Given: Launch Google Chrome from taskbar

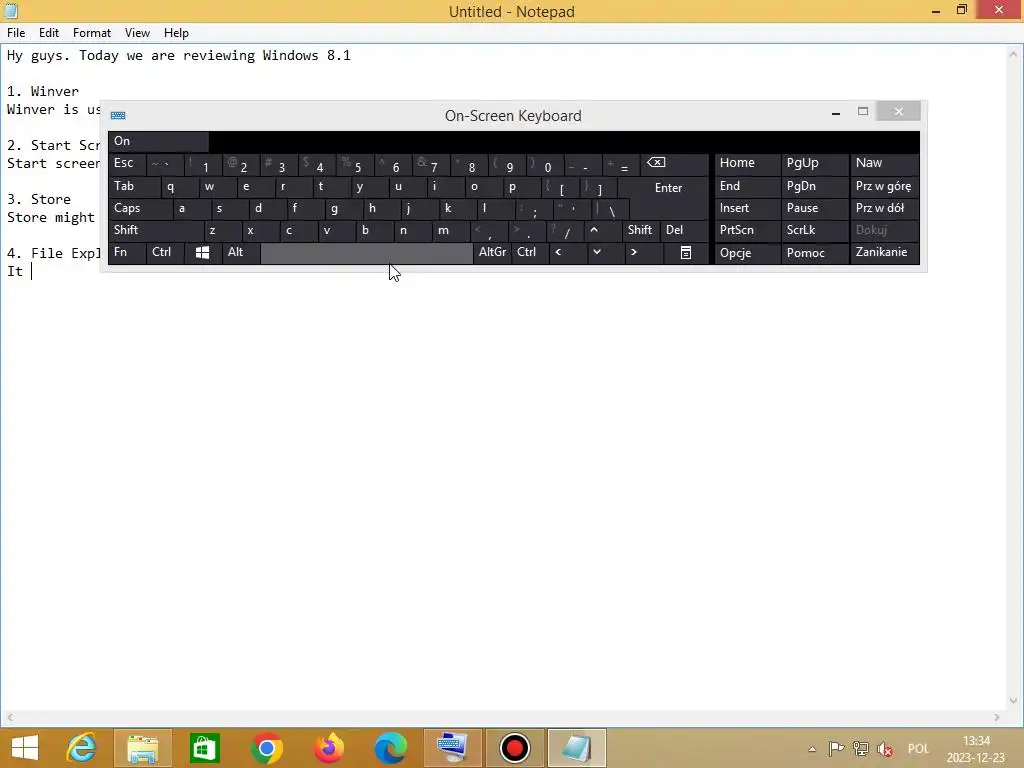Looking at the screenshot, I should 266,748.
